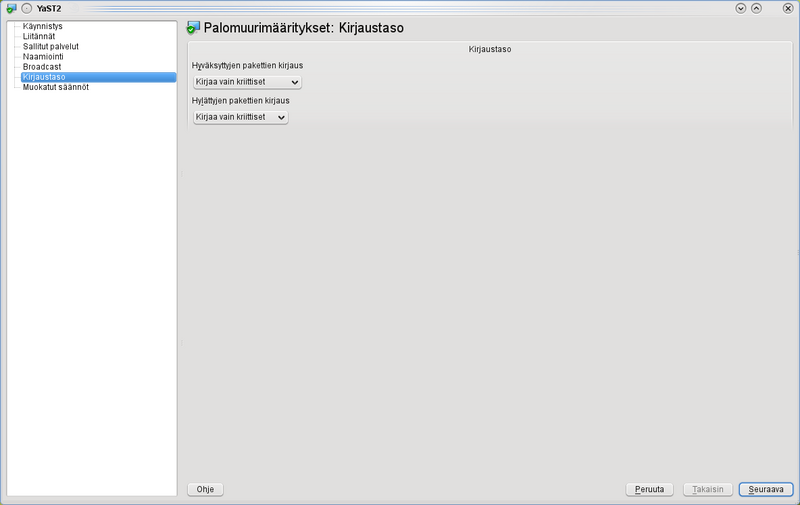800x505 pixels.
Task: Click the Ohje help button
Action: click(206, 489)
